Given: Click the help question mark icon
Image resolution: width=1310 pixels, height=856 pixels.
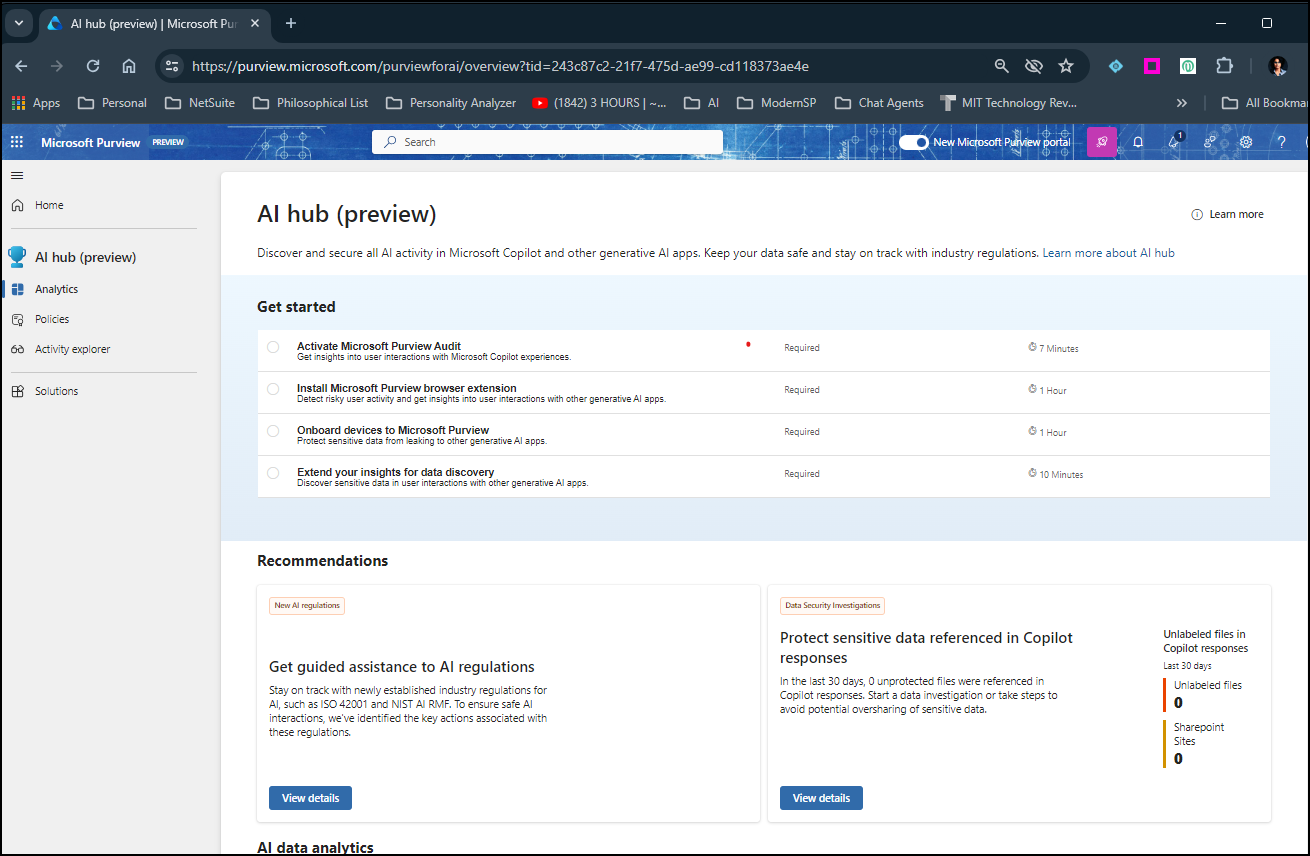Looking at the screenshot, I should coord(1281,142).
